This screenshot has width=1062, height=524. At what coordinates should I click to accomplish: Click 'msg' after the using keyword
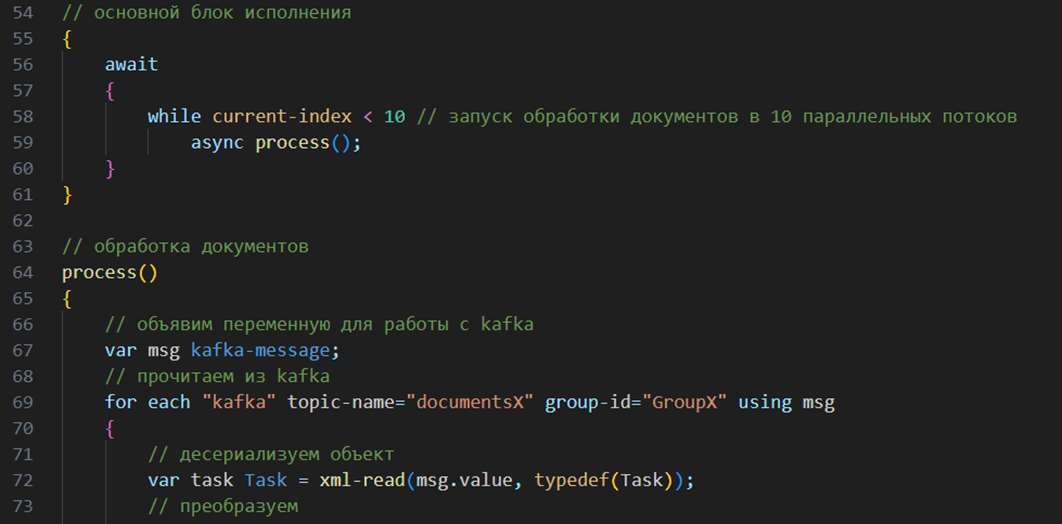(x=819, y=403)
